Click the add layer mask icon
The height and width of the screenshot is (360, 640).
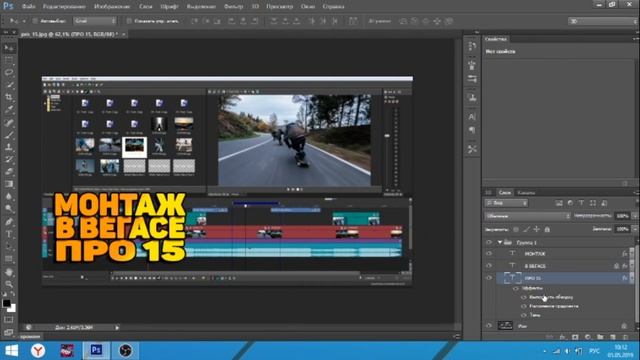coord(575,337)
